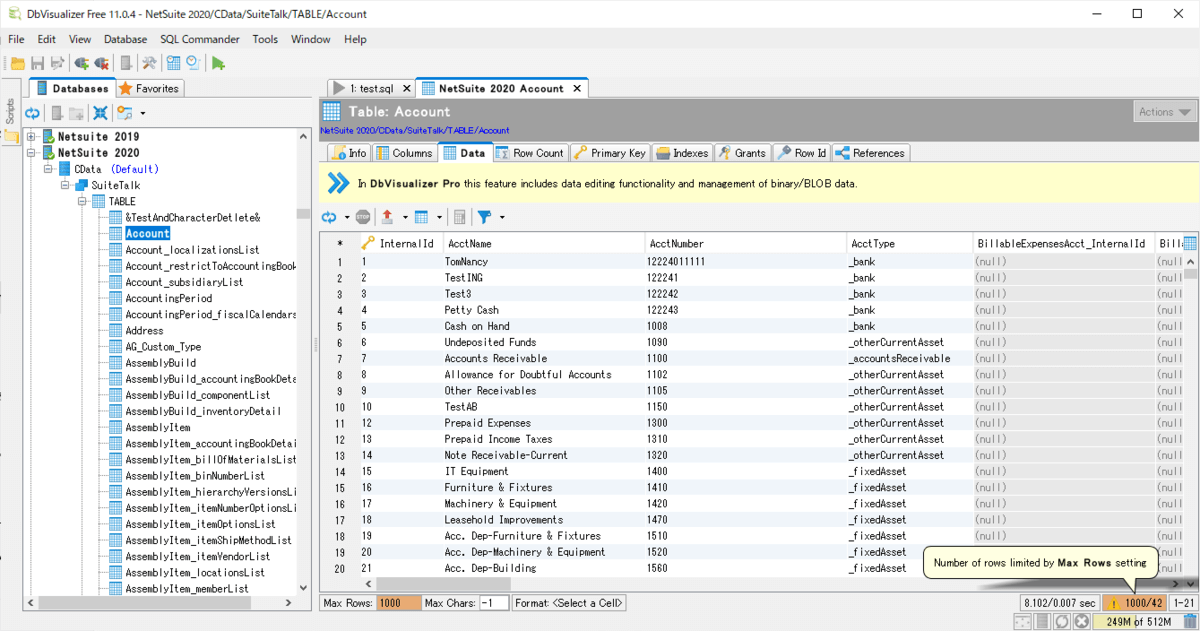Open Tool Properties wrench icon
This screenshot has width=1200, height=631.
click(x=149, y=63)
